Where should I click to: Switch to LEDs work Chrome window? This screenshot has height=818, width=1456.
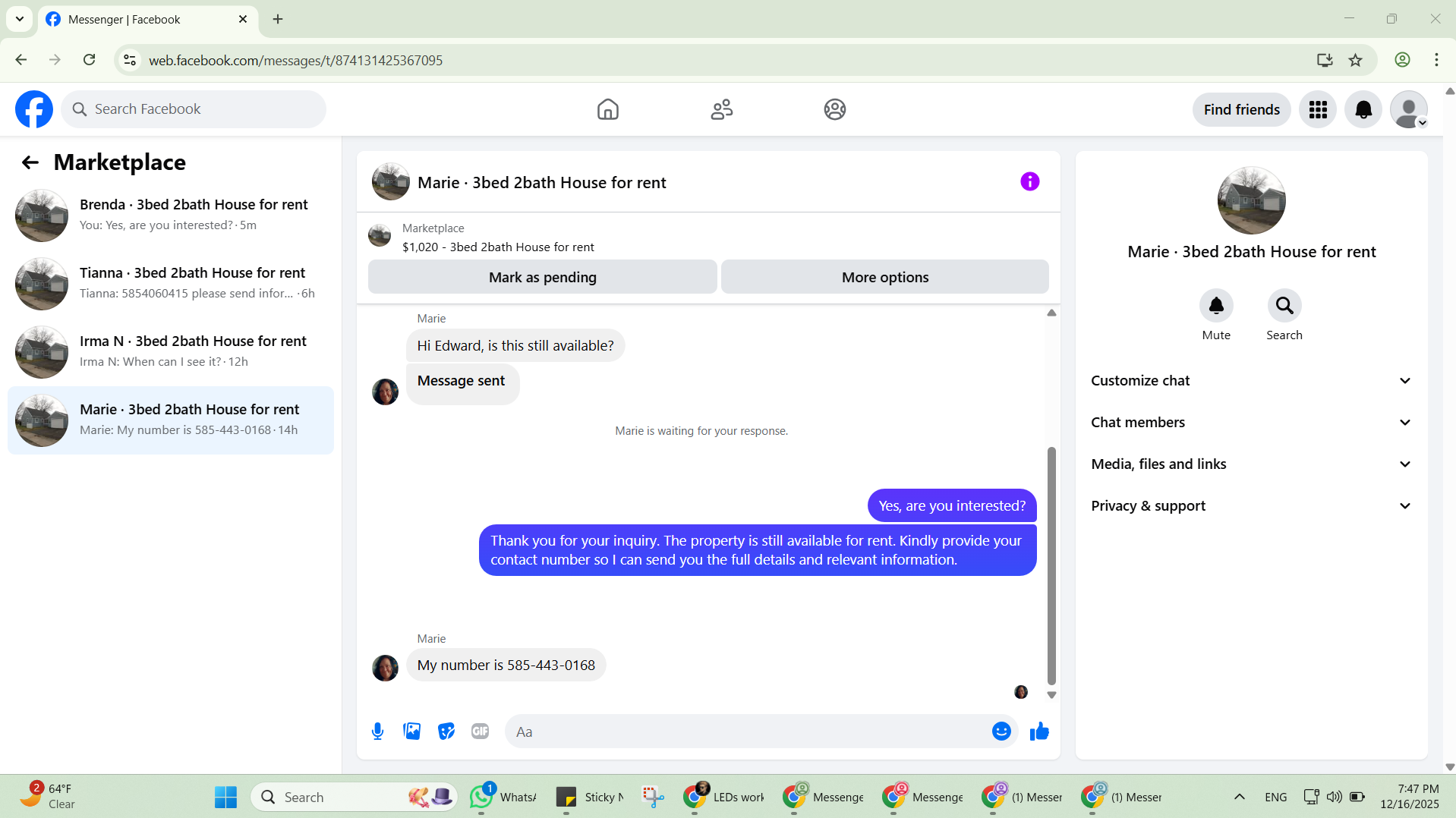click(x=723, y=797)
